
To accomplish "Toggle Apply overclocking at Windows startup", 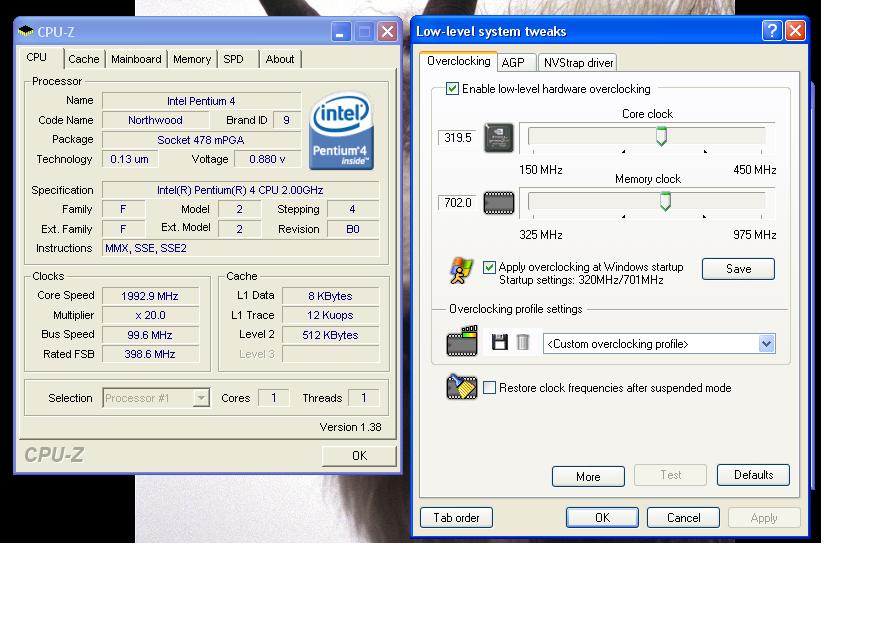I will [489, 267].
